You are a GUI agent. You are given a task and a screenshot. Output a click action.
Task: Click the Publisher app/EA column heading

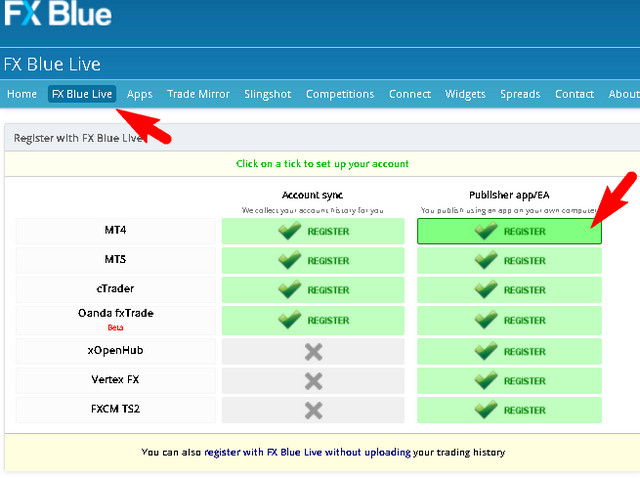point(509,195)
